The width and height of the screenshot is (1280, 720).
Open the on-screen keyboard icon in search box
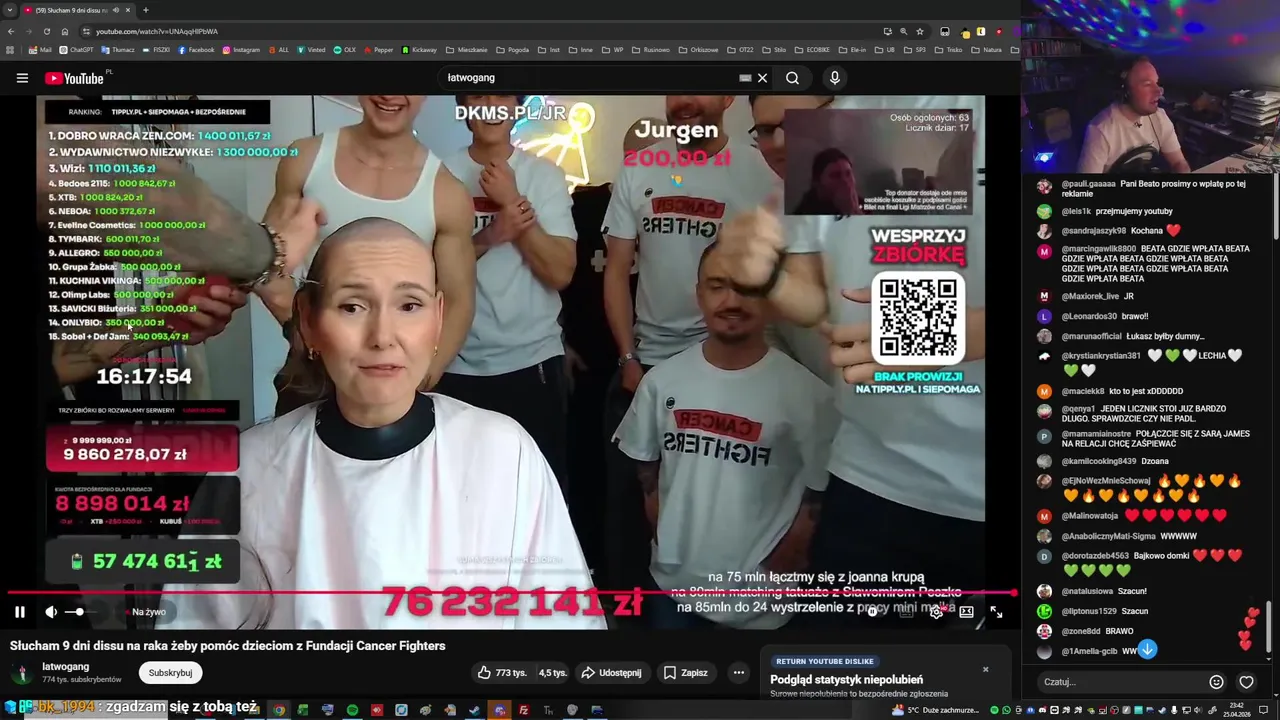point(745,78)
